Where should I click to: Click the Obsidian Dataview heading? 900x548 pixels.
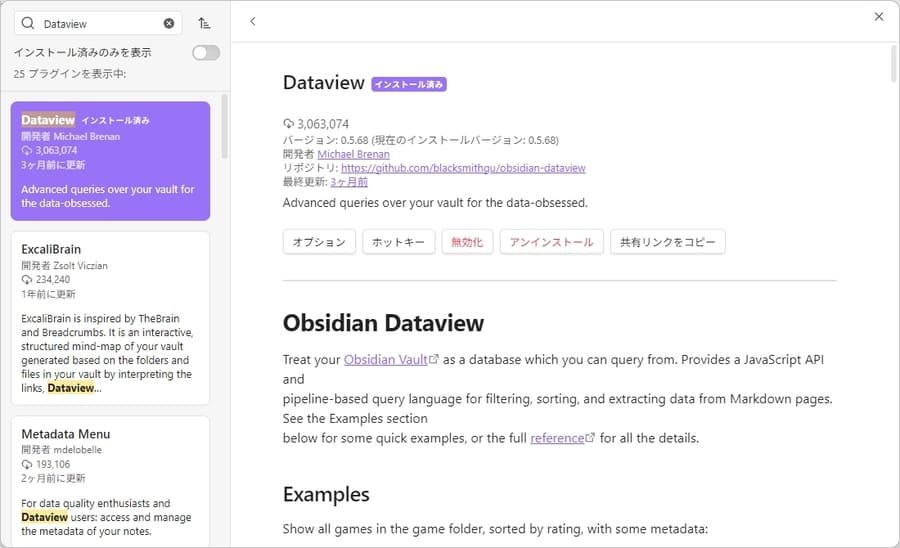coord(383,323)
